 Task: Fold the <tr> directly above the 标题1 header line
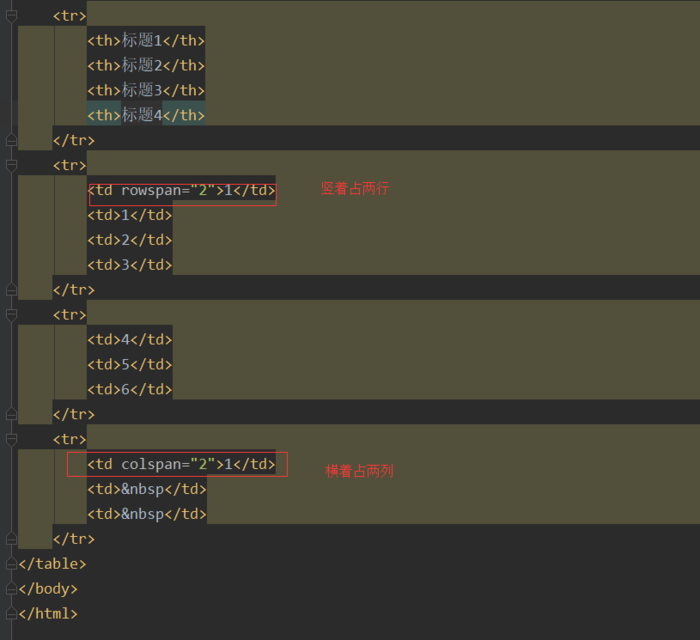[12, 16]
